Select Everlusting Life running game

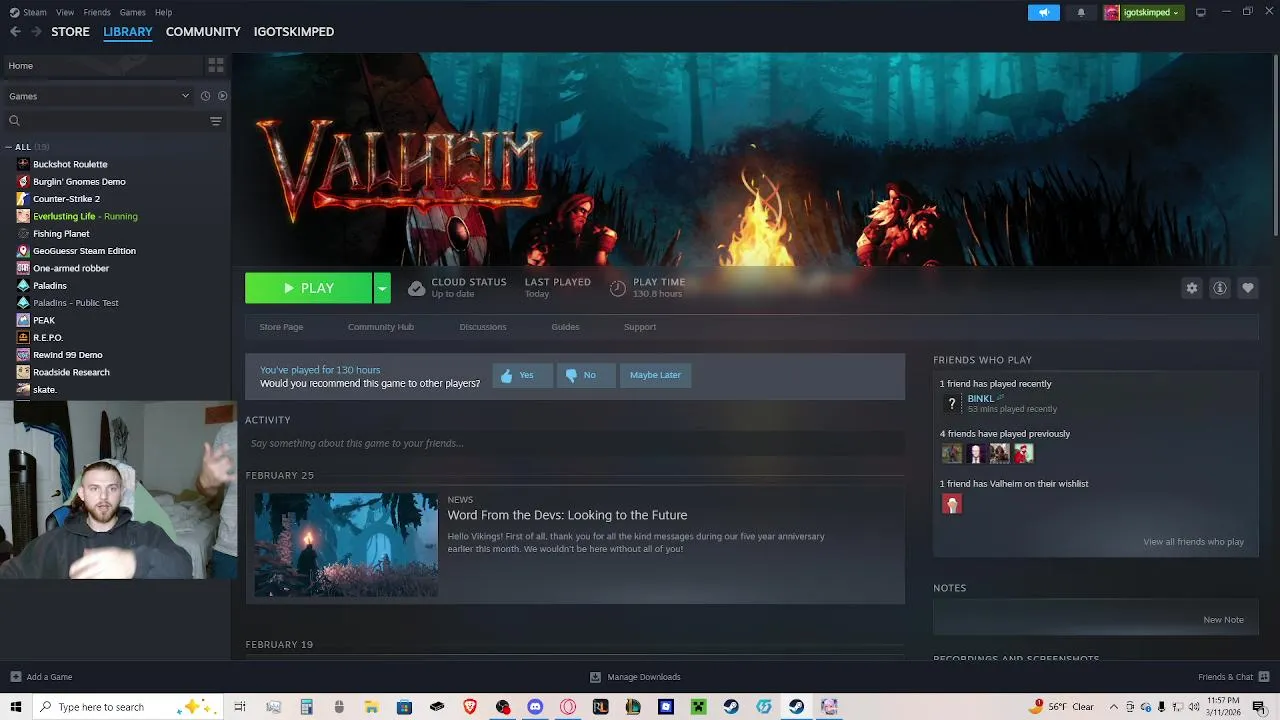tap(85, 216)
